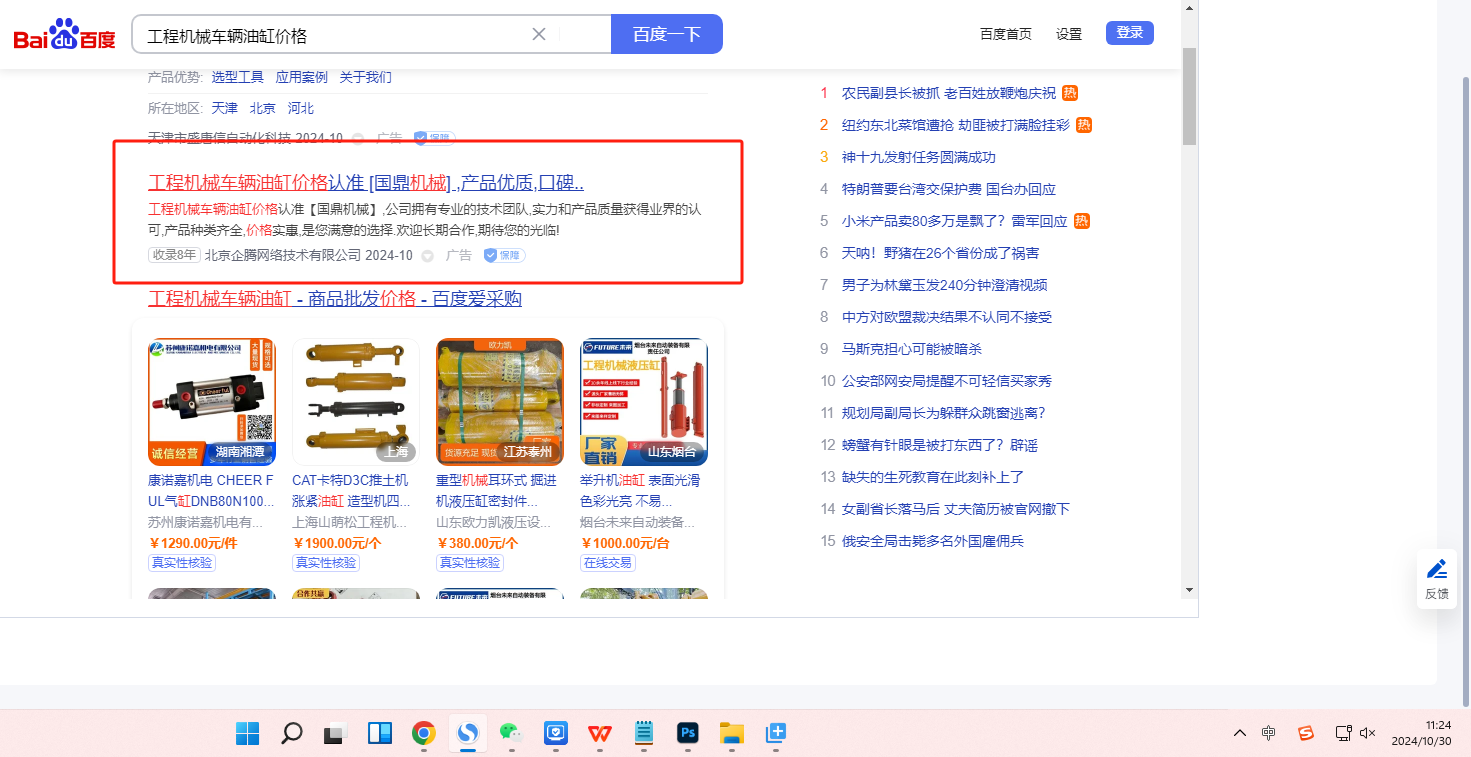Open the Windows Start menu
This screenshot has width=1471, height=757.
[x=247, y=733]
